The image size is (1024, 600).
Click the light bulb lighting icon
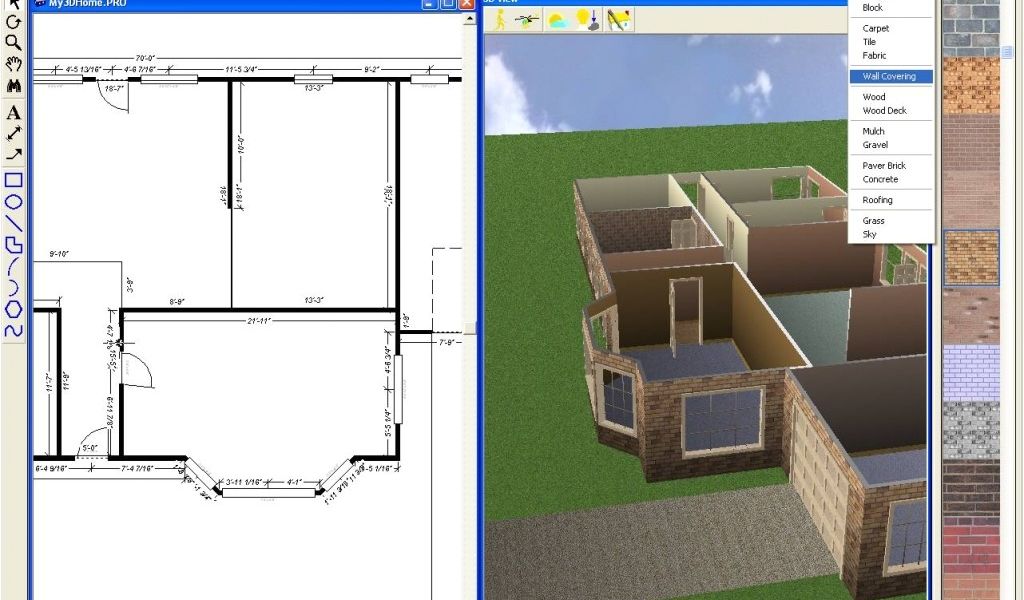[587, 20]
